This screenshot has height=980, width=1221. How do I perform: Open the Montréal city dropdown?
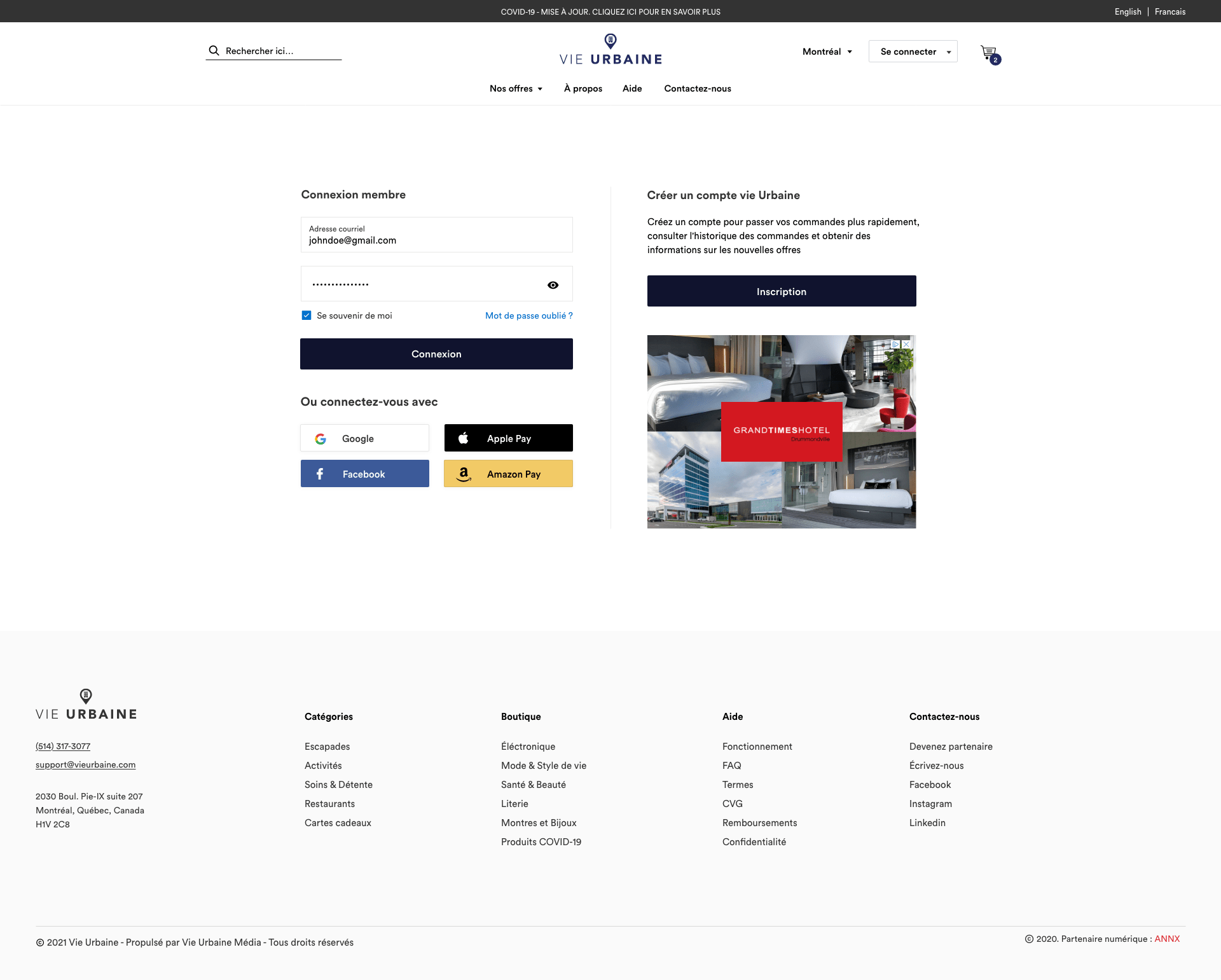pos(827,52)
